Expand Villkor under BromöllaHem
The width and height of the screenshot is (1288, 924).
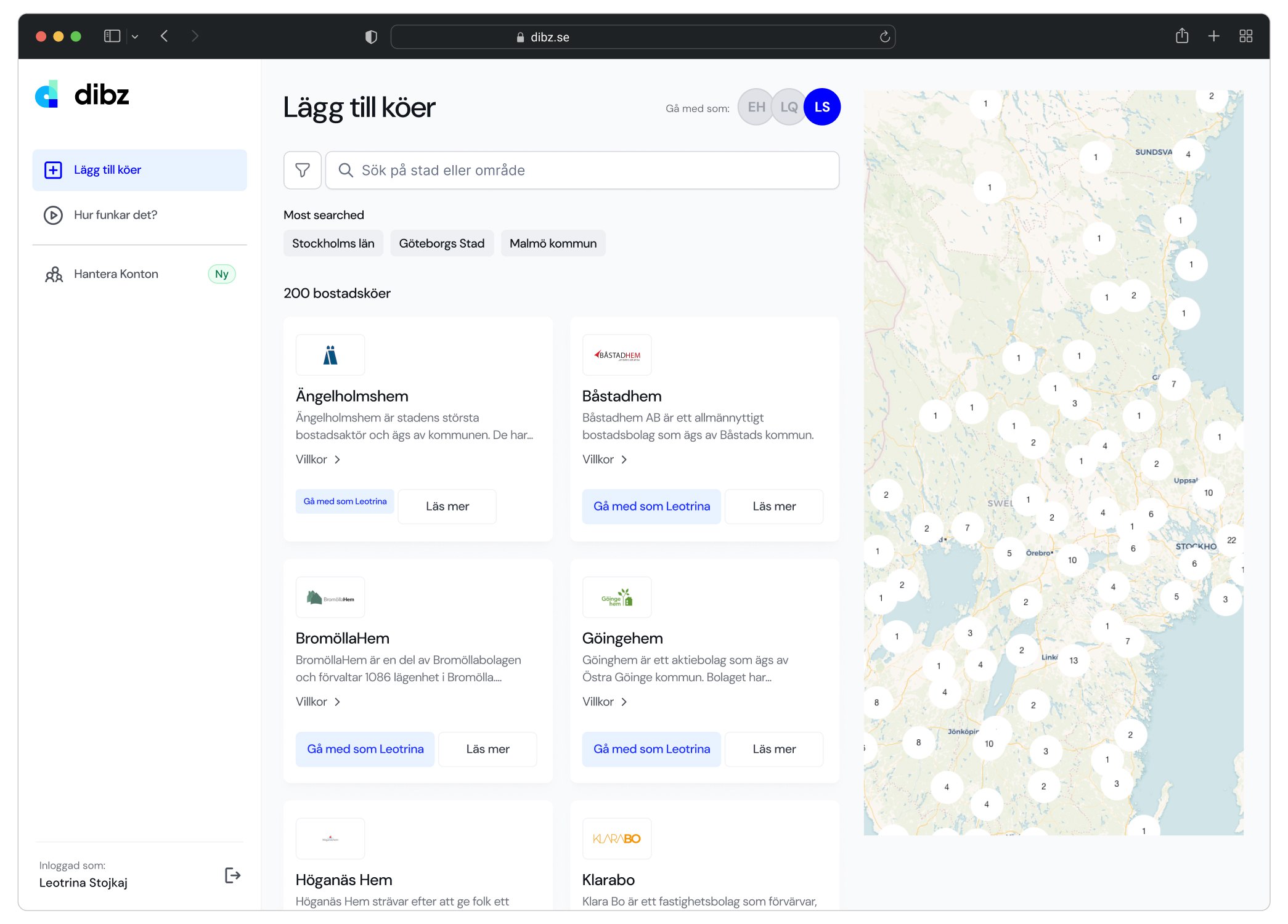click(x=318, y=702)
